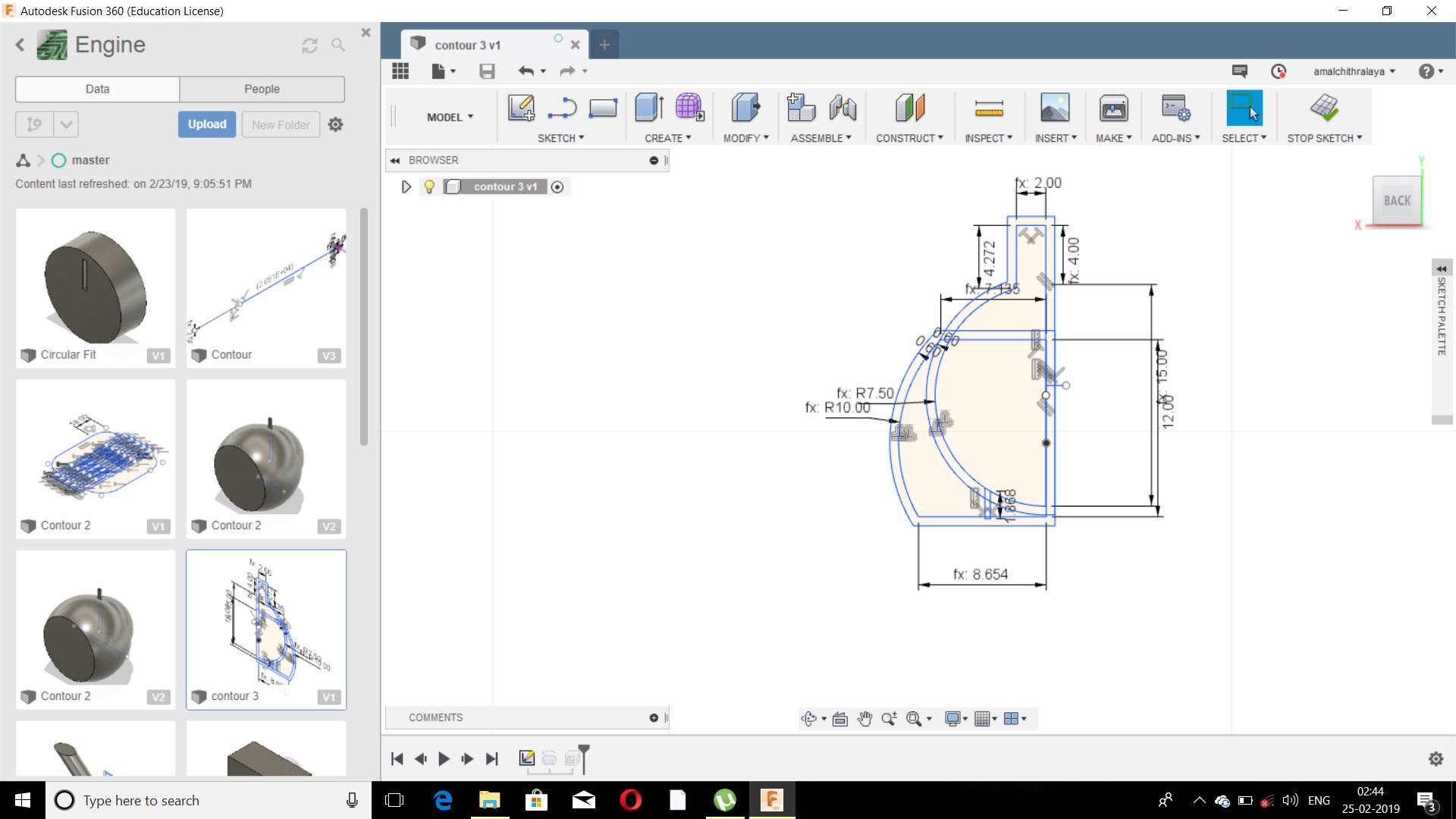Open the MODIFY menu
This screenshot has height=819, width=1456.
pyautogui.click(x=745, y=138)
